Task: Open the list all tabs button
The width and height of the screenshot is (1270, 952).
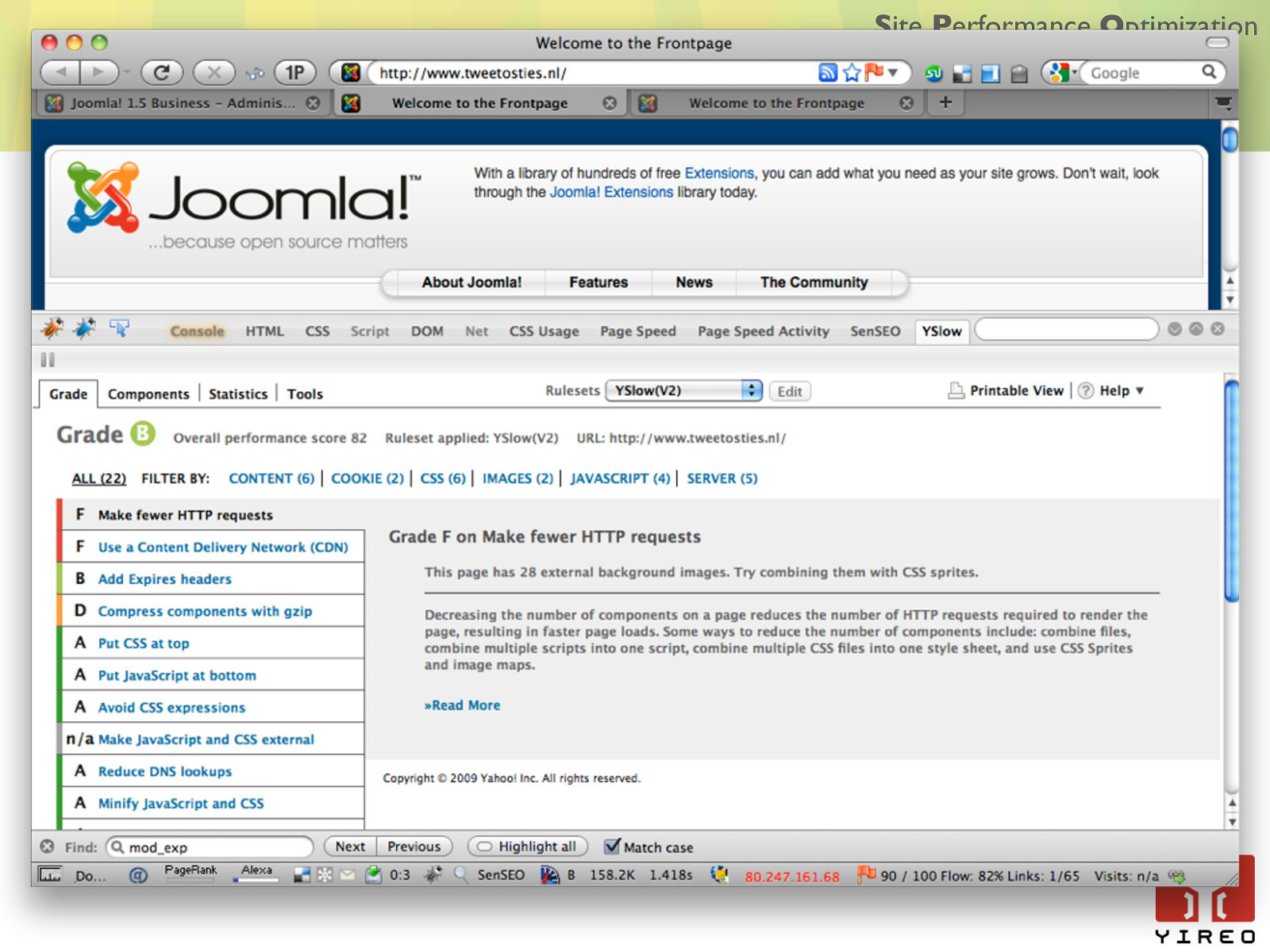Action: pyautogui.click(x=1223, y=103)
